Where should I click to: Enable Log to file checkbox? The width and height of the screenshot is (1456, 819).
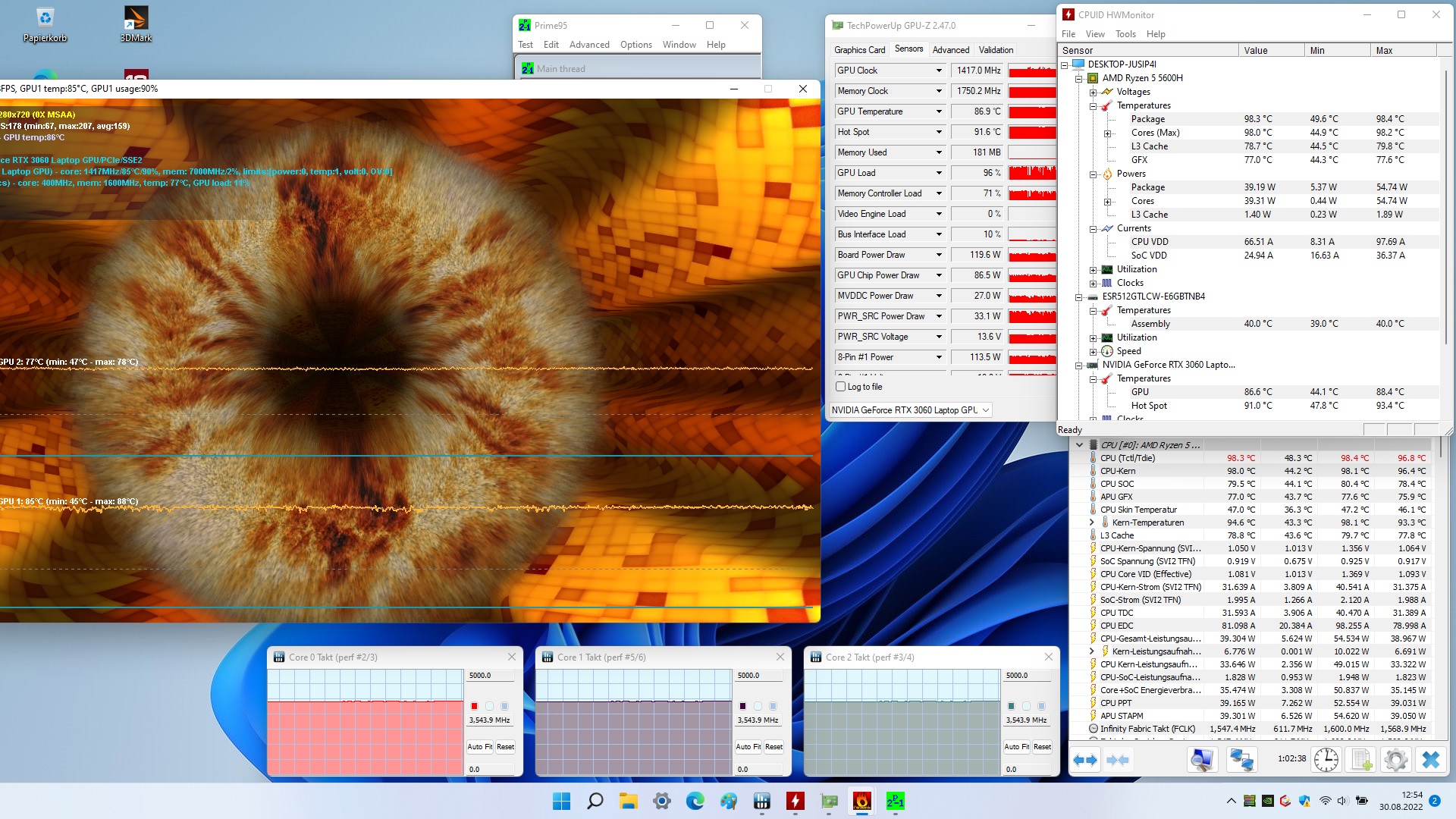tap(840, 387)
